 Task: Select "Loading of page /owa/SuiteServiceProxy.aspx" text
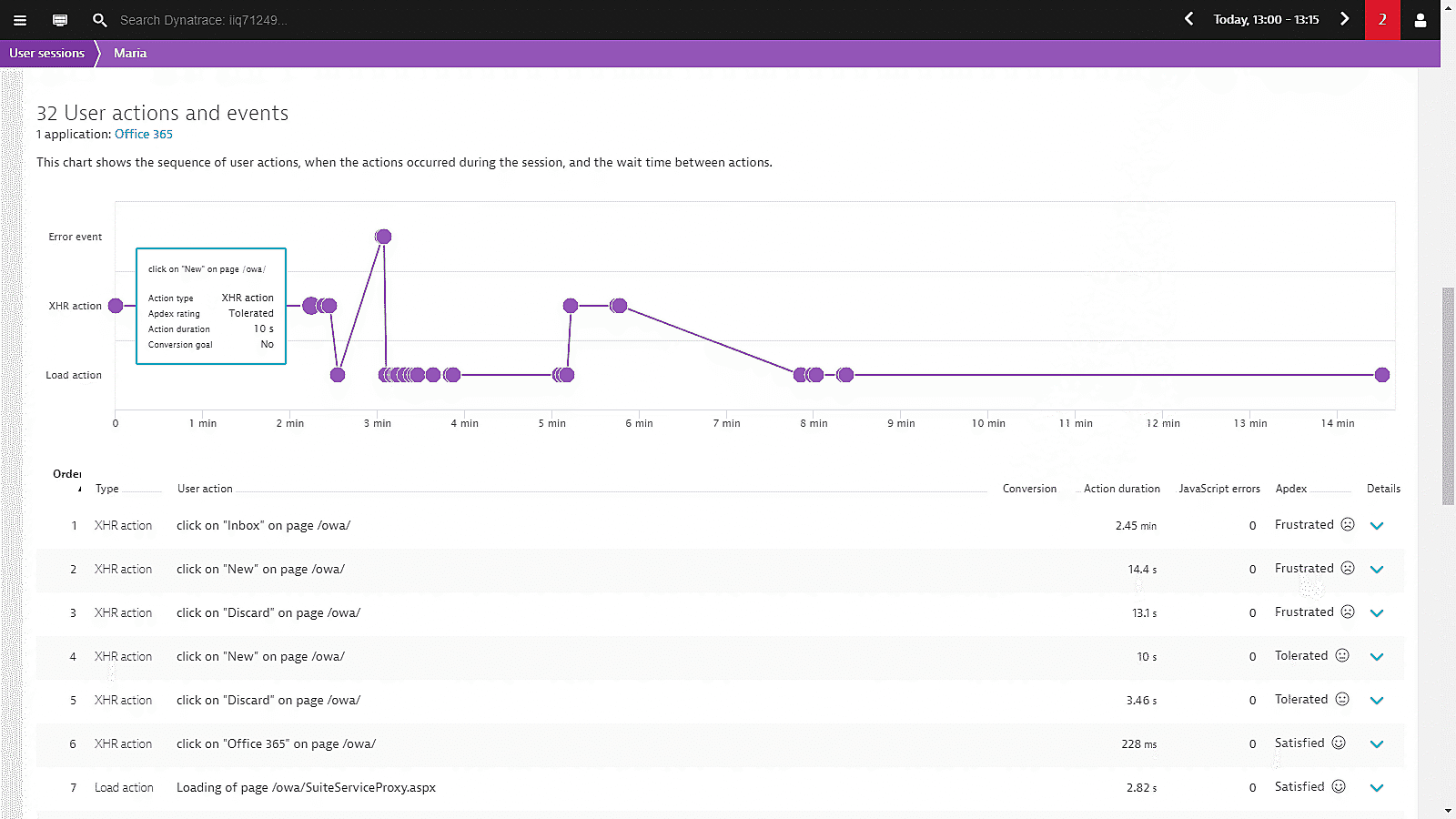[306, 787]
